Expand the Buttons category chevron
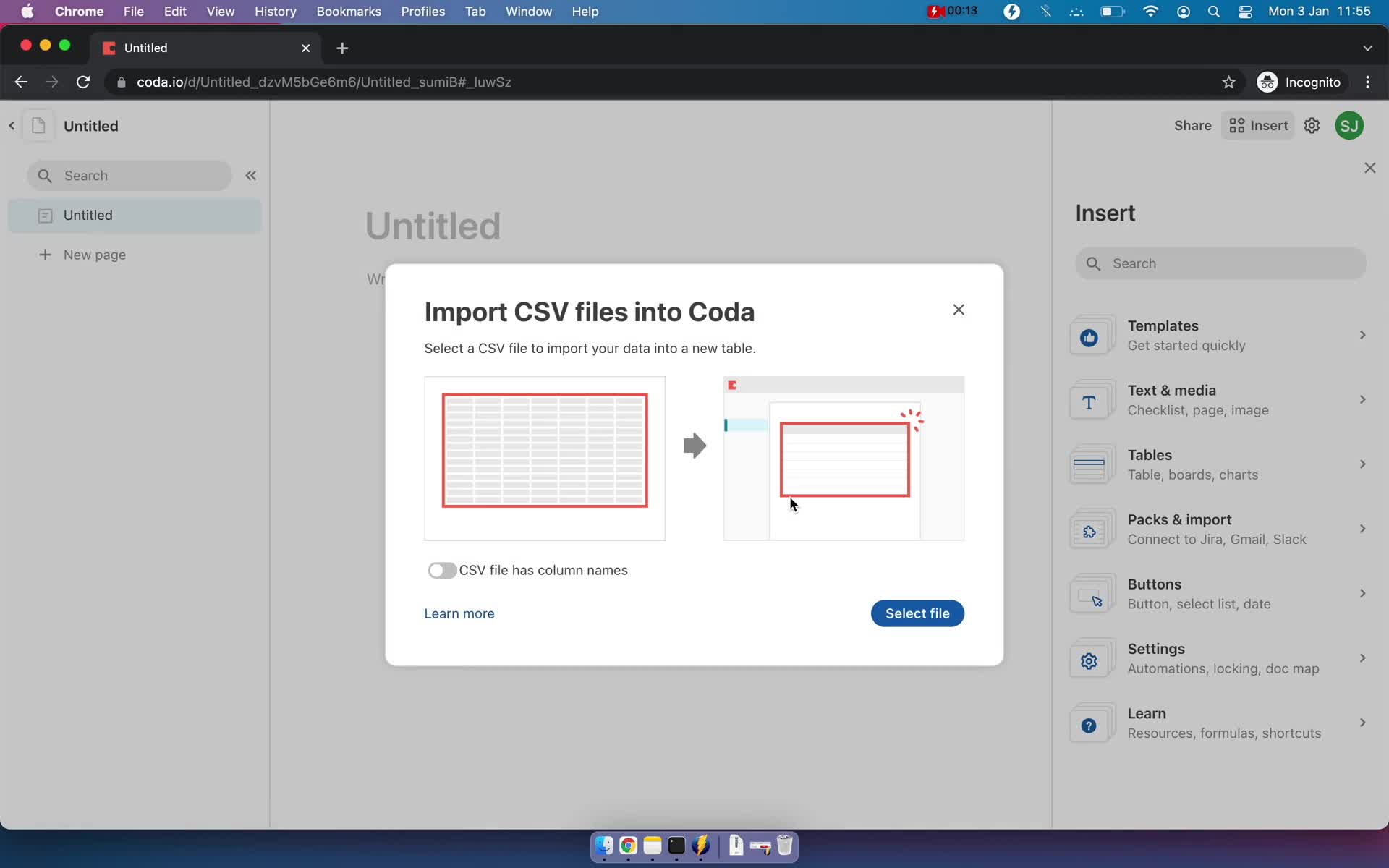Screen dimensions: 1389x868 pyautogui.click(x=1362, y=593)
